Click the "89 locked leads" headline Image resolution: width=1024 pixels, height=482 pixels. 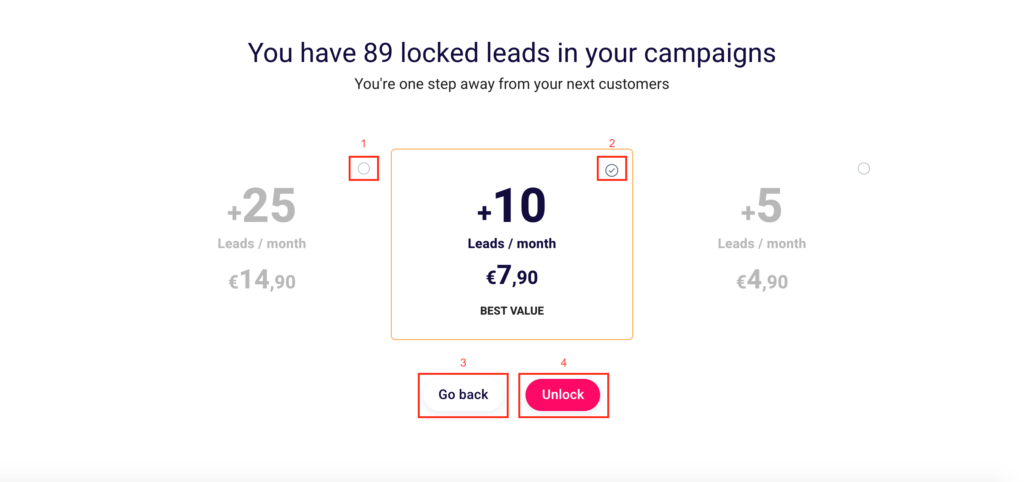coord(512,52)
